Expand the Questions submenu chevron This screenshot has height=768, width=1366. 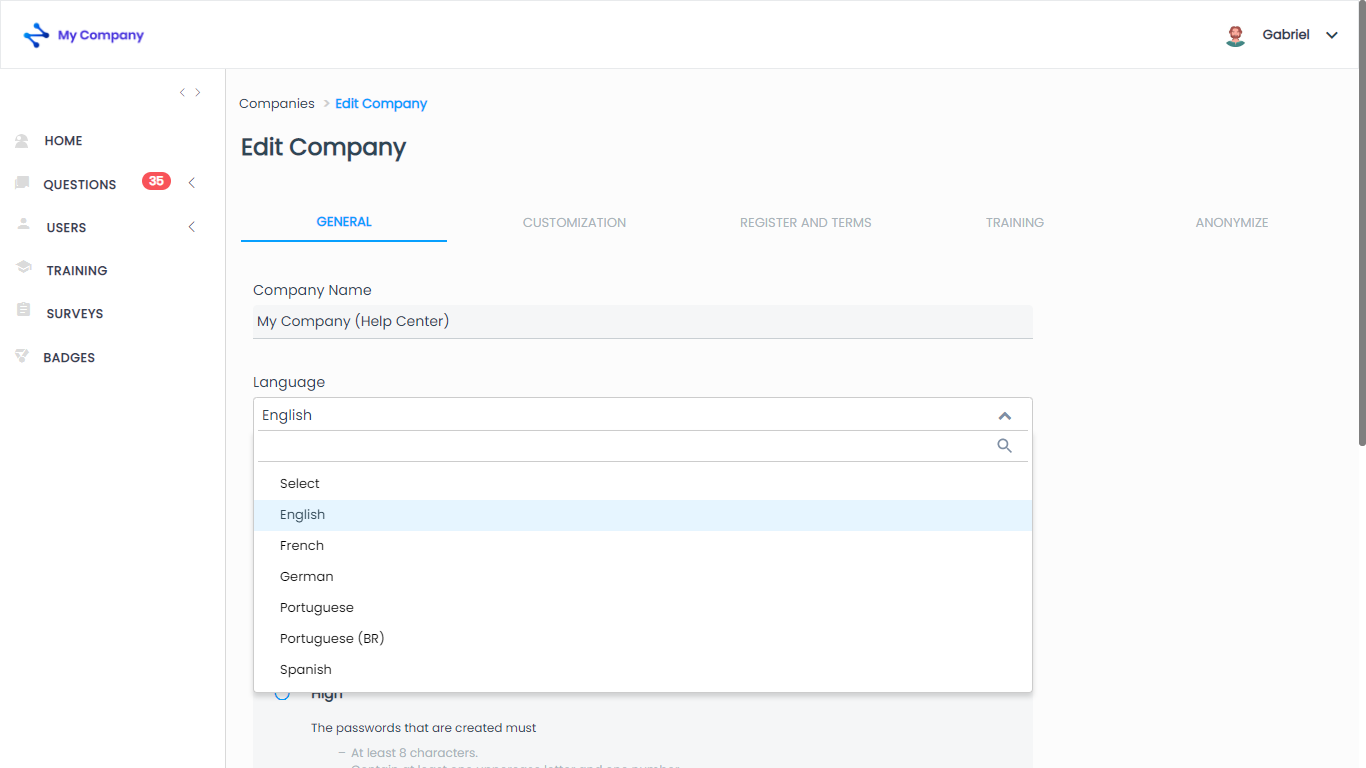tap(192, 183)
